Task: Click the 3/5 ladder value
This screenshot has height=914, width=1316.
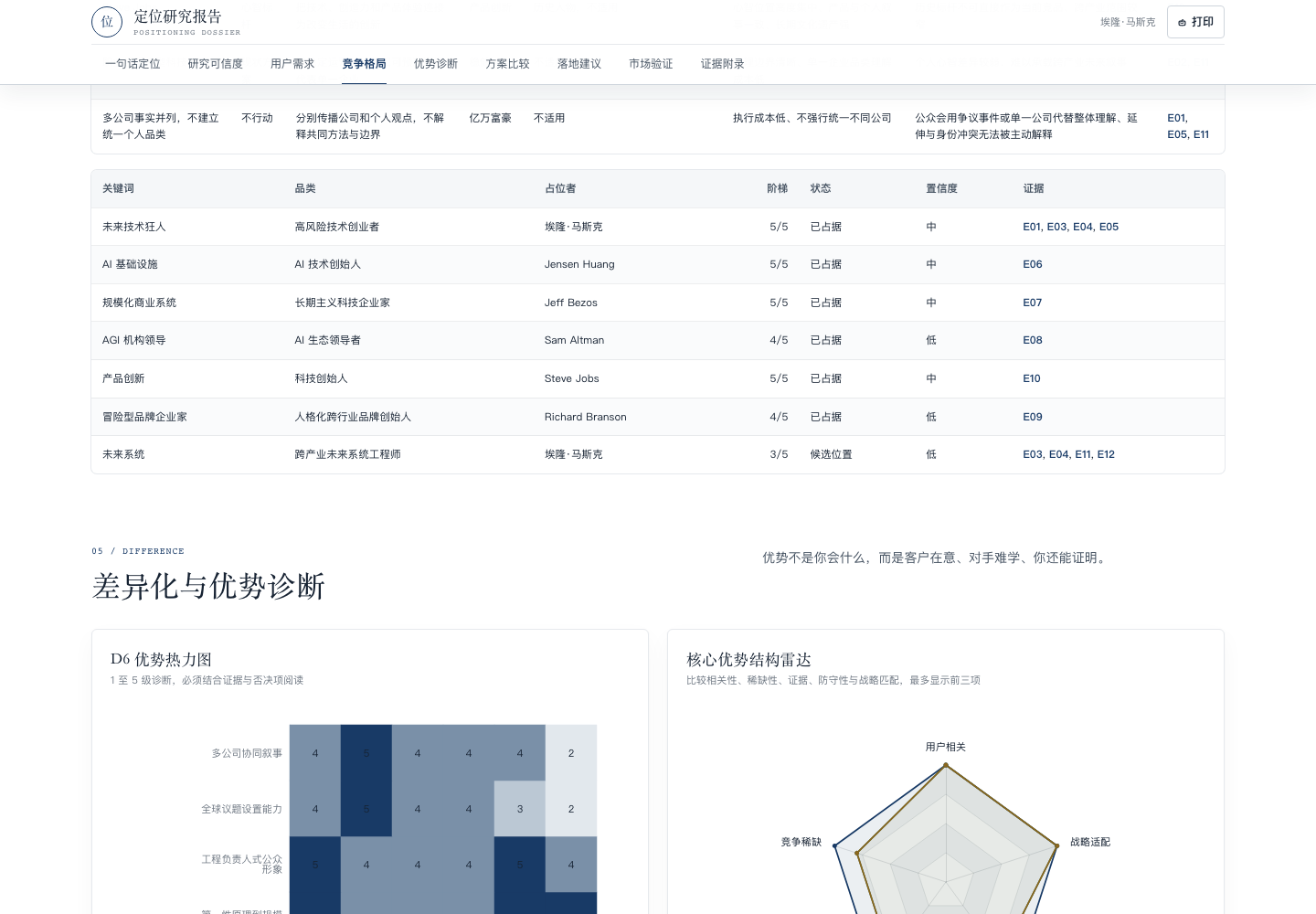Action: point(779,454)
